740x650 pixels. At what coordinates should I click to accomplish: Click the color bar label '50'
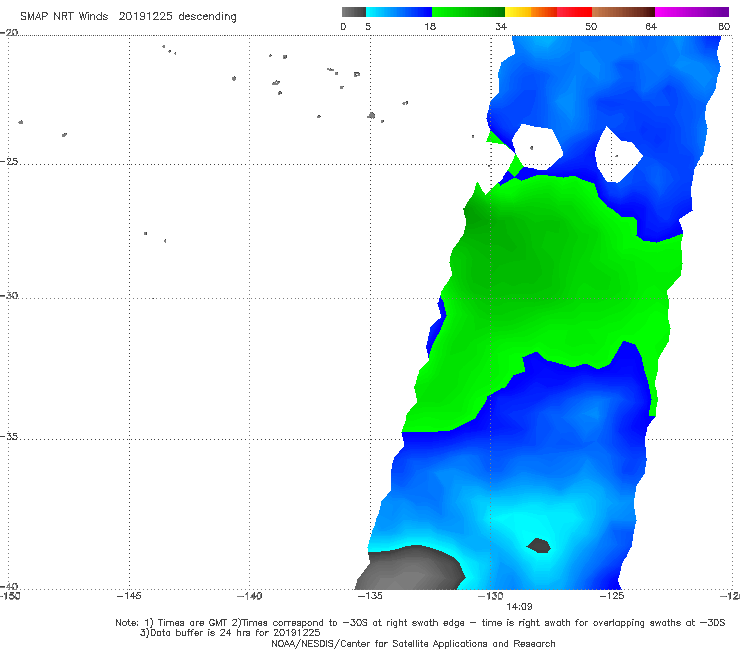coord(591,26)
